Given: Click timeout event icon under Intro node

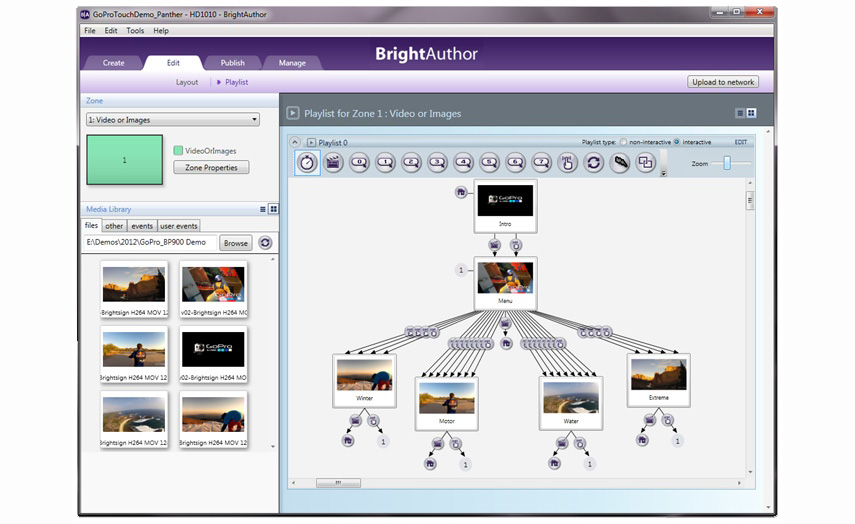Looking at the screenshot, I should pyautogui.click(x=516, y=245).
